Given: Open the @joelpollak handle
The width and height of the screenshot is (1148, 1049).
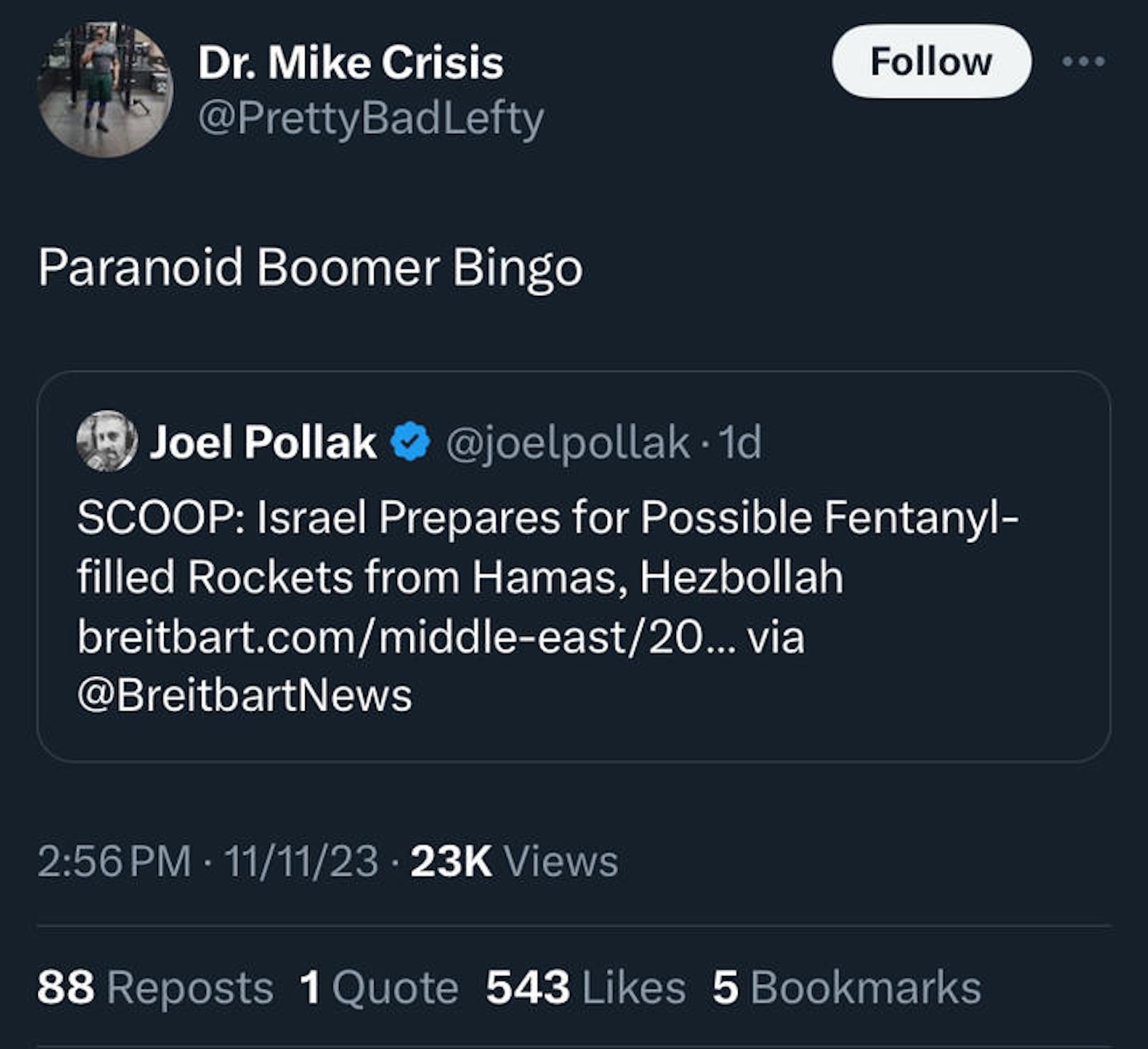Looking at the screenshot, I should (567, 442).
